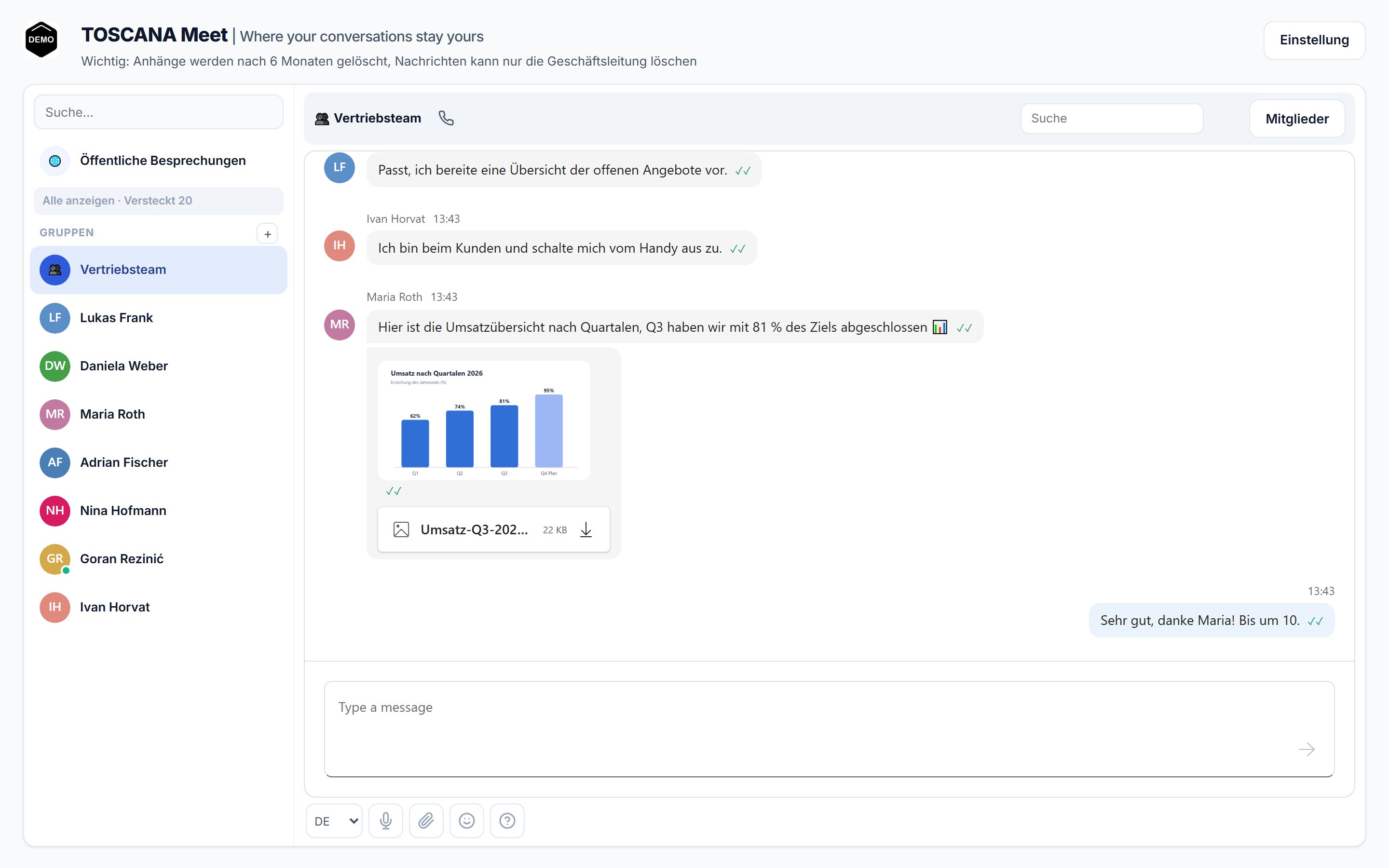Click the Umsatz-Q3-202... file name
The width and height of the screenshot is (1389, 868).
(x=474, y=530)
